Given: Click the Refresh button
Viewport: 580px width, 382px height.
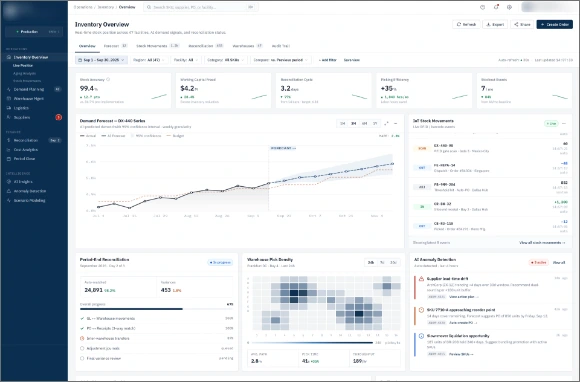Looking at the screenshot, I should pyautogui.click(x=466, y=24).
